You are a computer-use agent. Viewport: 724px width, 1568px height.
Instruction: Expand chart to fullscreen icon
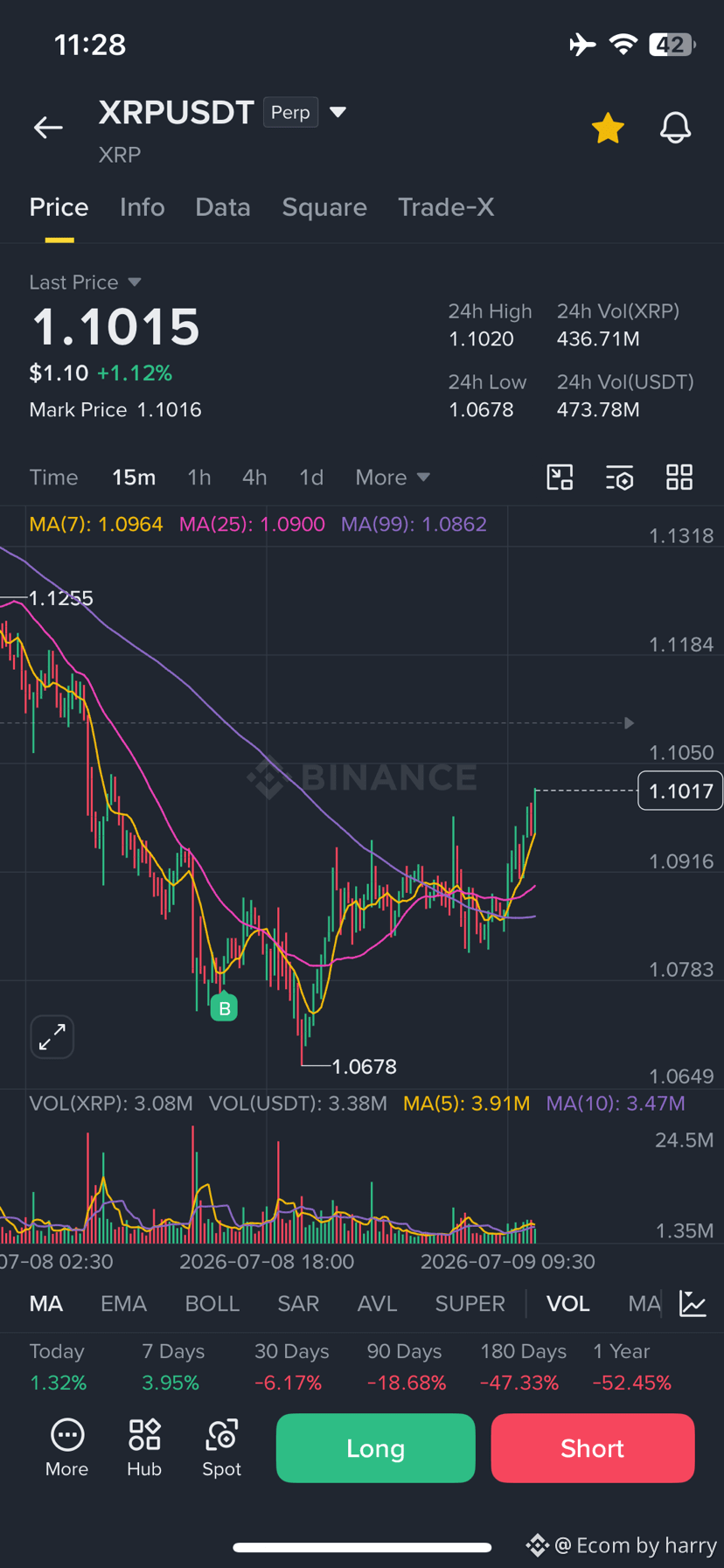coord(52,1037)
